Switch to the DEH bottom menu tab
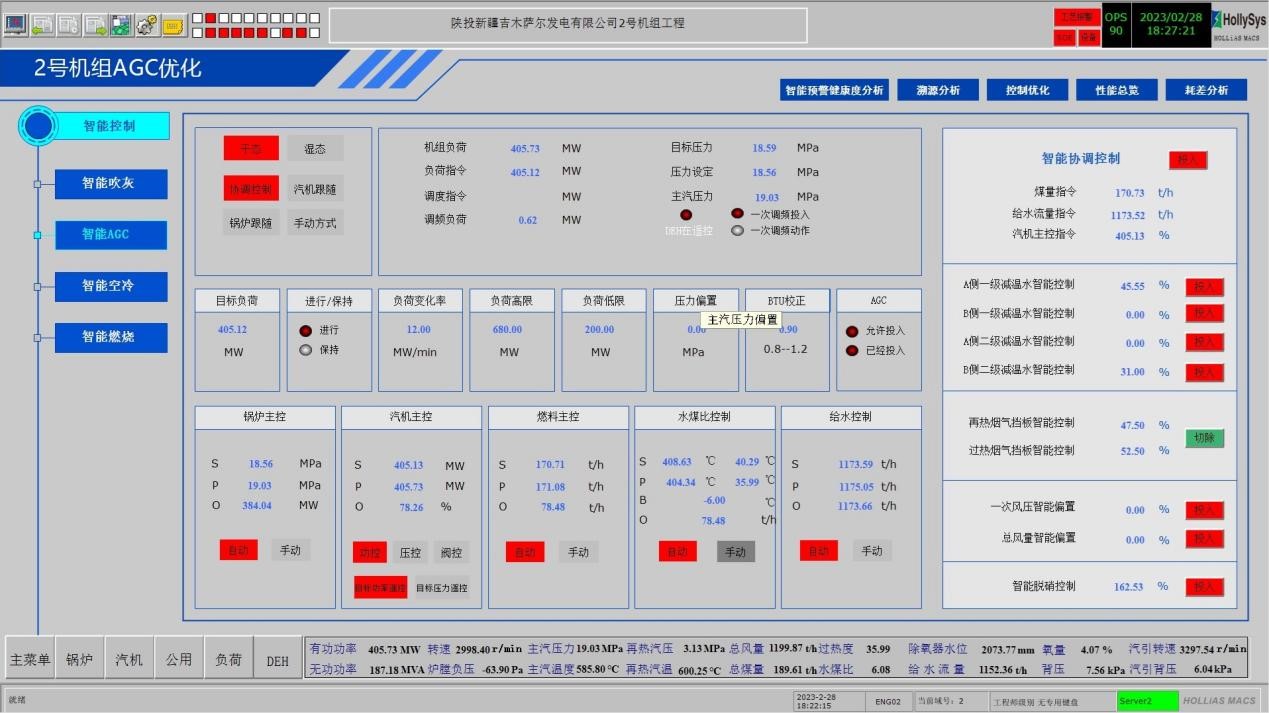Screen dimensions: 1269x713 pos(278,661)
